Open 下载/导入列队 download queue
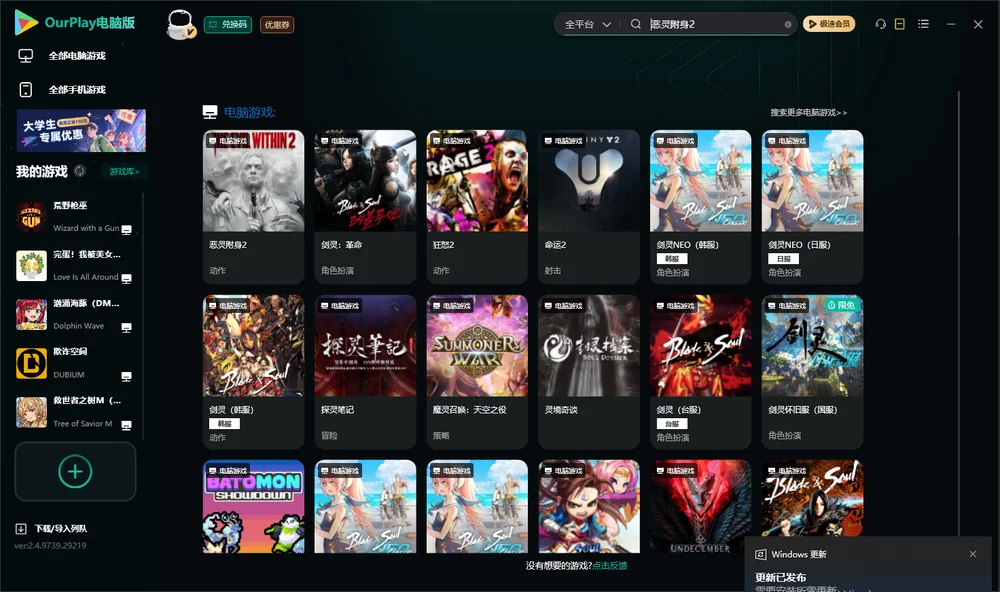This screenshot has height=592, width=1000. (61, 529)
